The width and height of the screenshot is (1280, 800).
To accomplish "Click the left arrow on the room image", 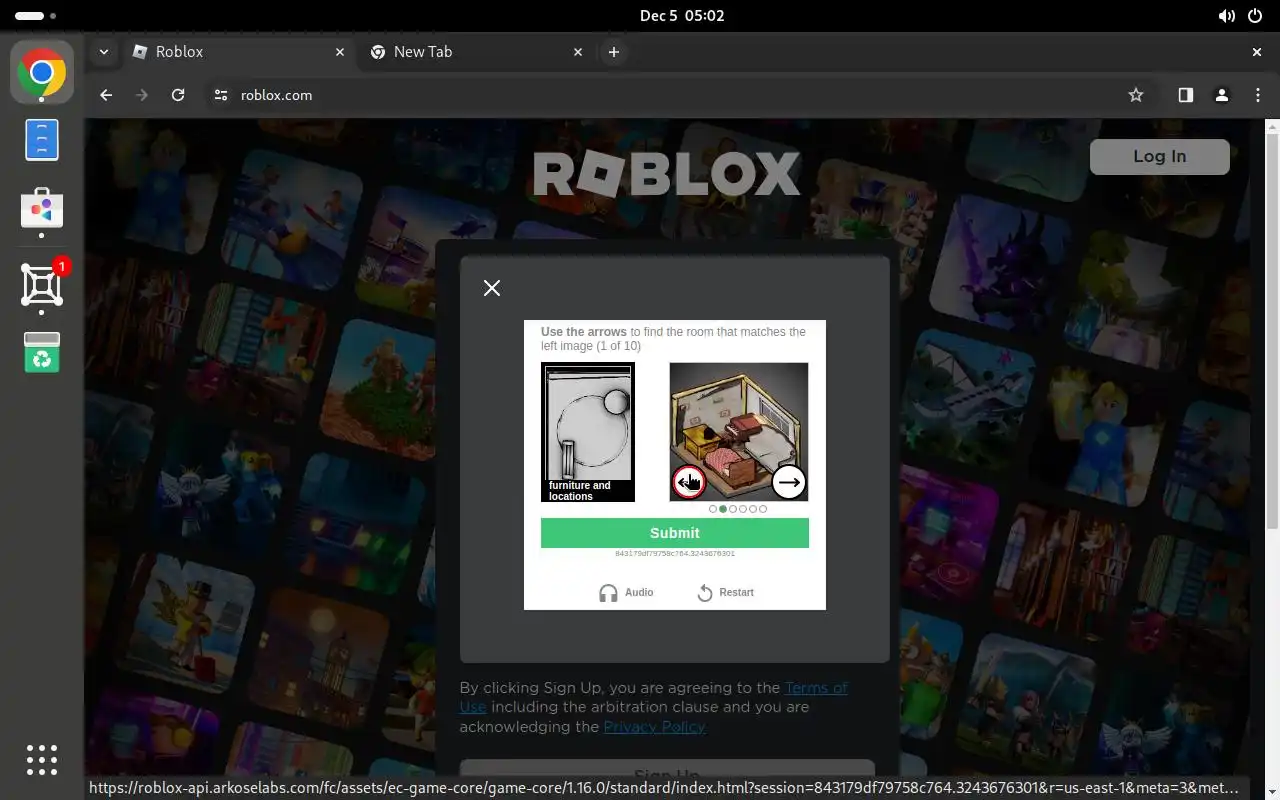I will [688, 482].
